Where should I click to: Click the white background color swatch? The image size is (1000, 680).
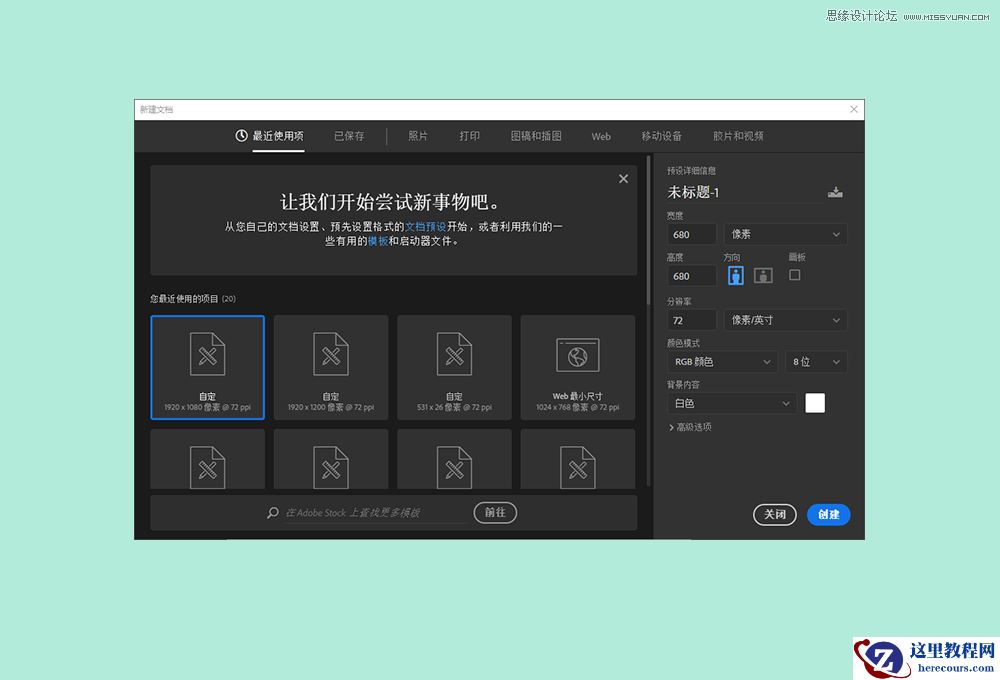coord(815,402)
